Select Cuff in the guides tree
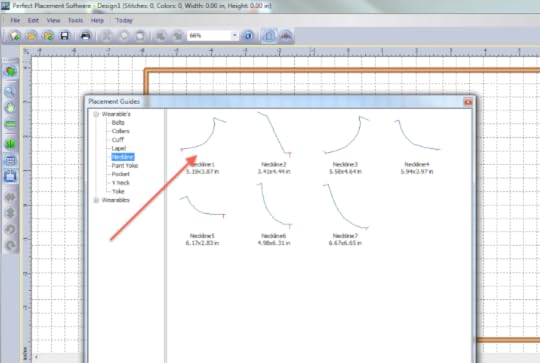Image resolution: width=540 pixels, height=363 pixels. coord(117,140)
